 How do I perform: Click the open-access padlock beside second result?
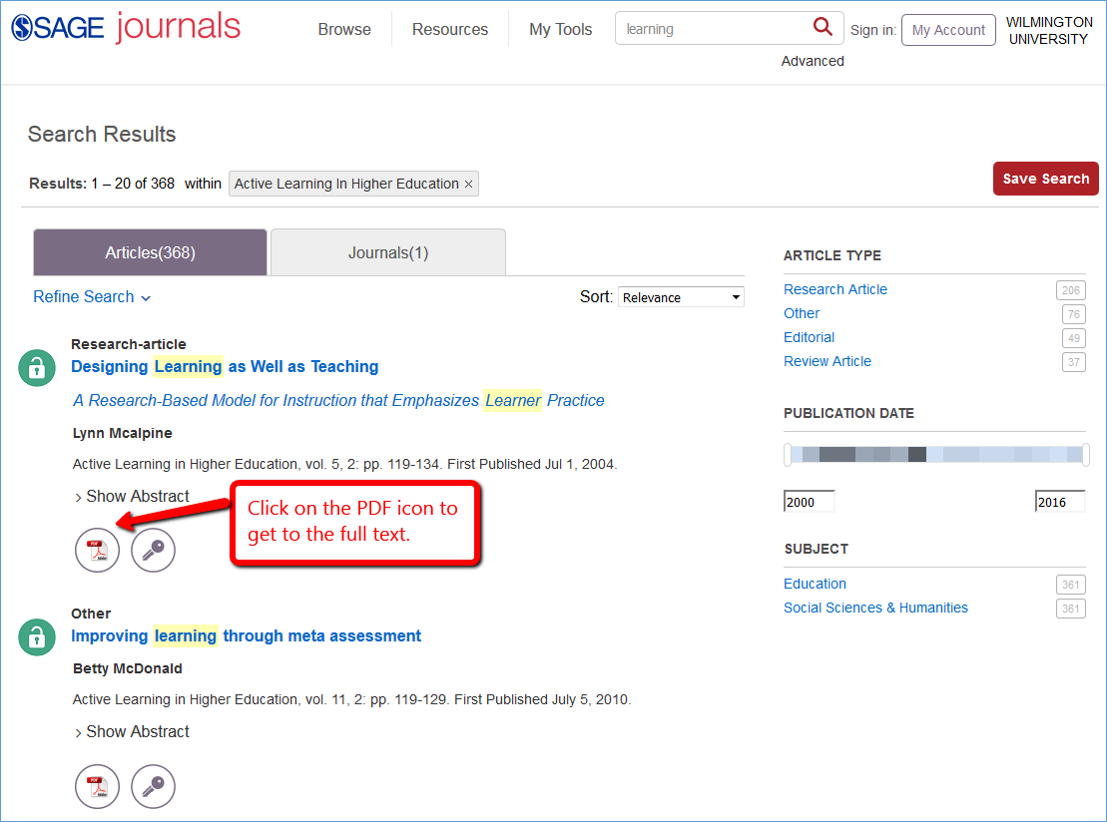36,637
